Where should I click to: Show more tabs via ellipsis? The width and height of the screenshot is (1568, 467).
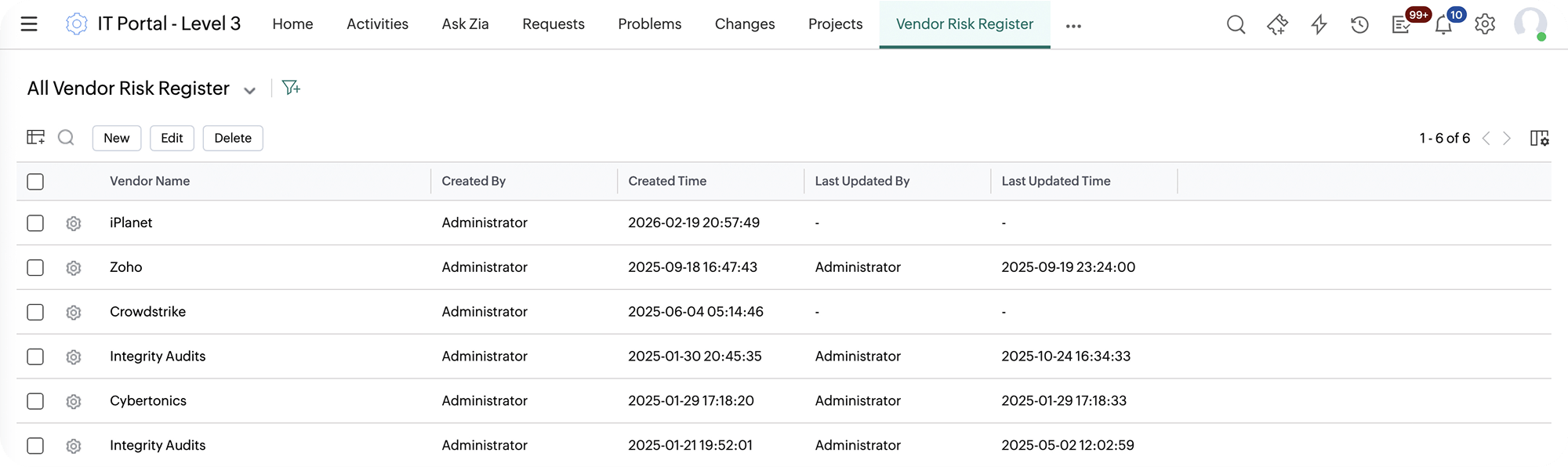[1073, 26]
